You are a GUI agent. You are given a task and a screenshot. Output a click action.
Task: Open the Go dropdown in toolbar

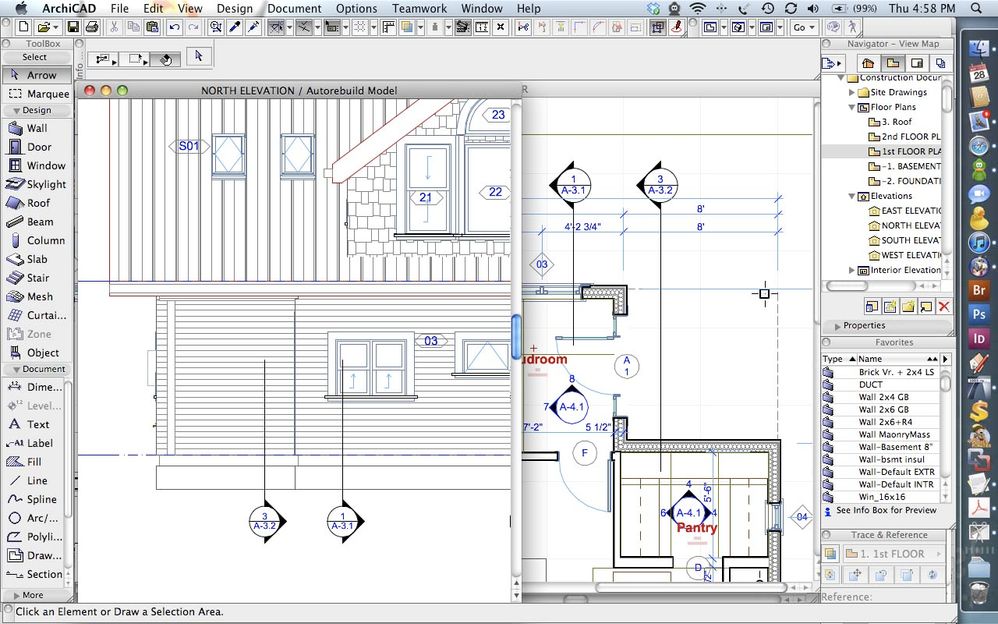[805, 27]
